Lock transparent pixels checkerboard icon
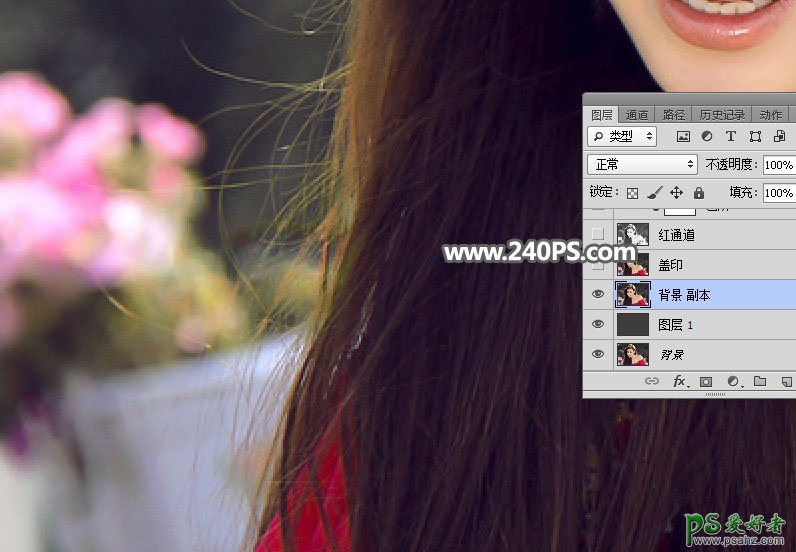The height and width of the screenshot is (552, 796). [632, 193]
